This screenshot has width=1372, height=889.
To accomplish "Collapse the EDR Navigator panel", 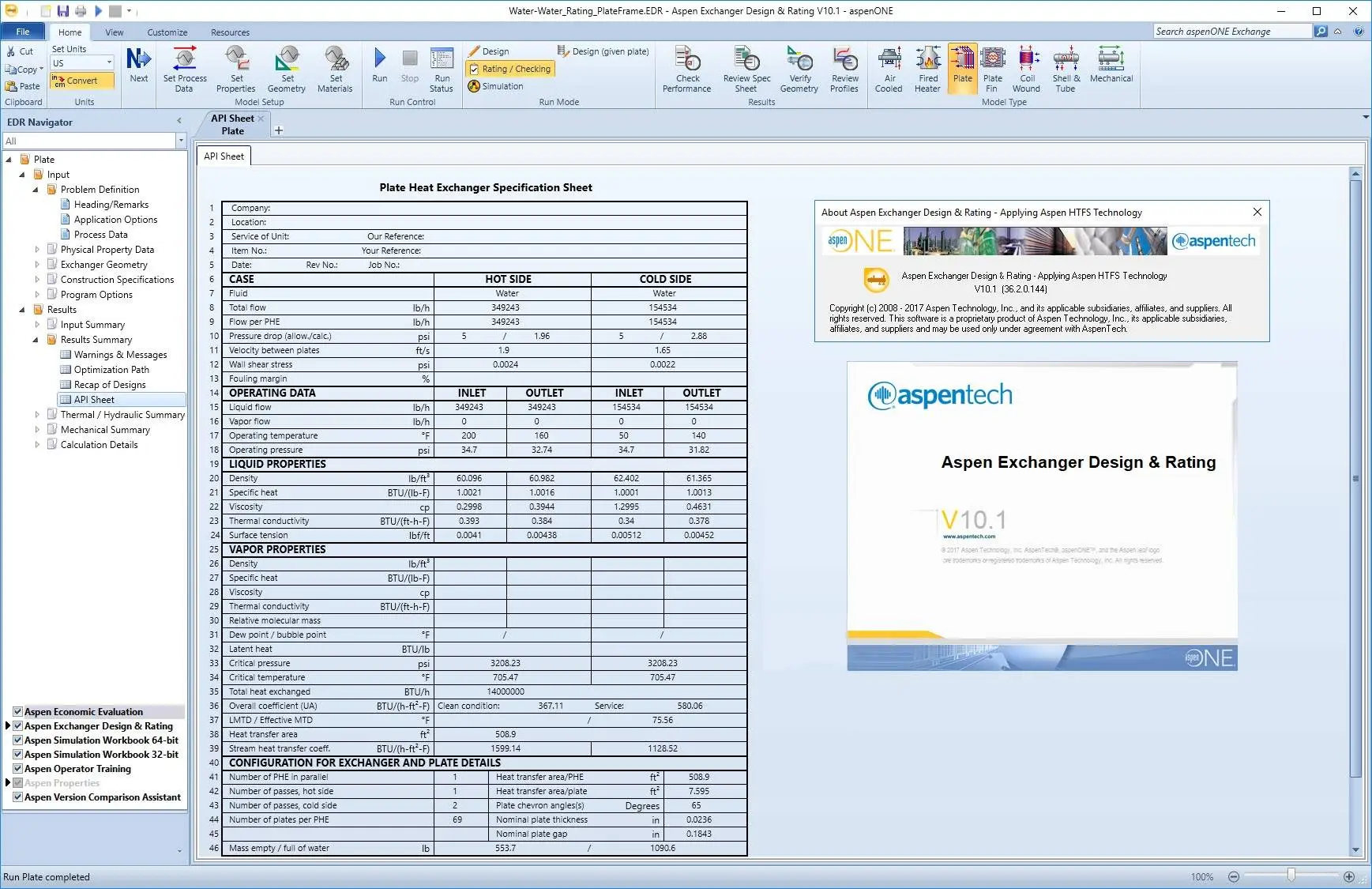I will [179, 122].
